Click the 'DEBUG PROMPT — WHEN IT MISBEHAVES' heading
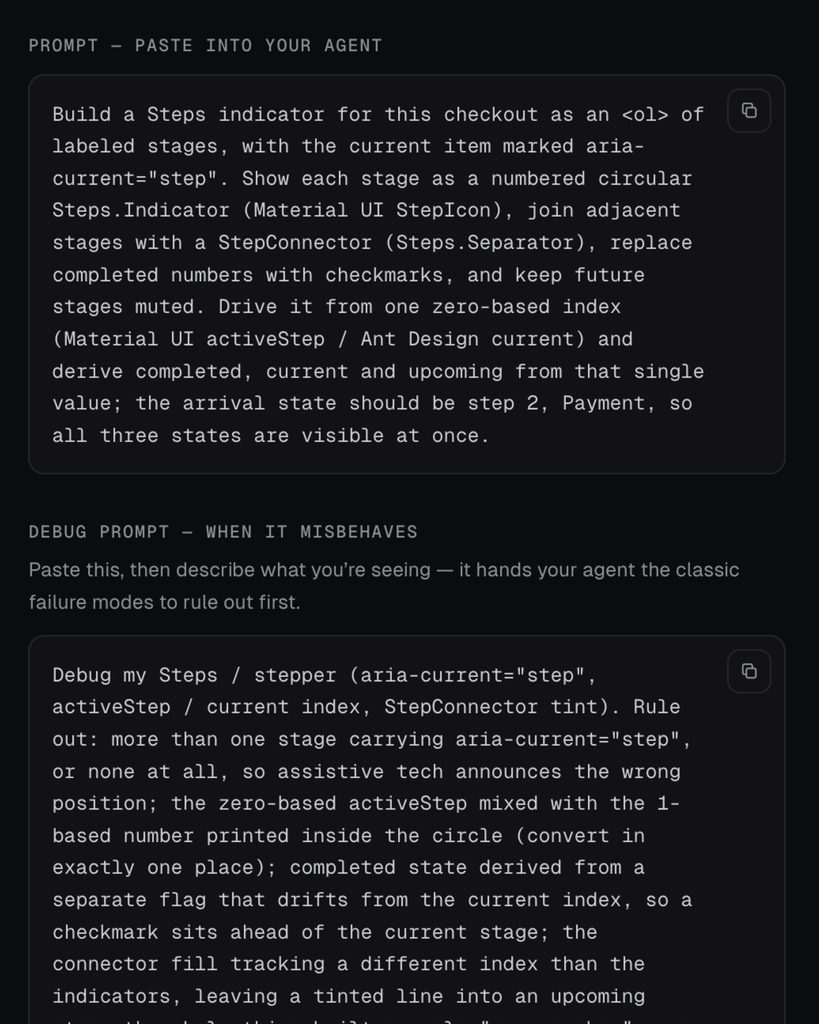The height and width of the screenshot is (1024, 819). click(223, 532)
